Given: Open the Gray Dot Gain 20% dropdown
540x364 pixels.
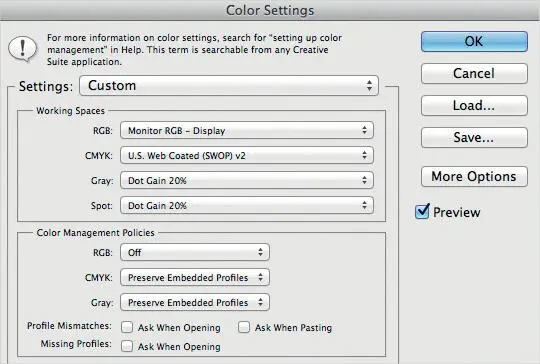Looking at the screenshot, I should tap(247, 180).
